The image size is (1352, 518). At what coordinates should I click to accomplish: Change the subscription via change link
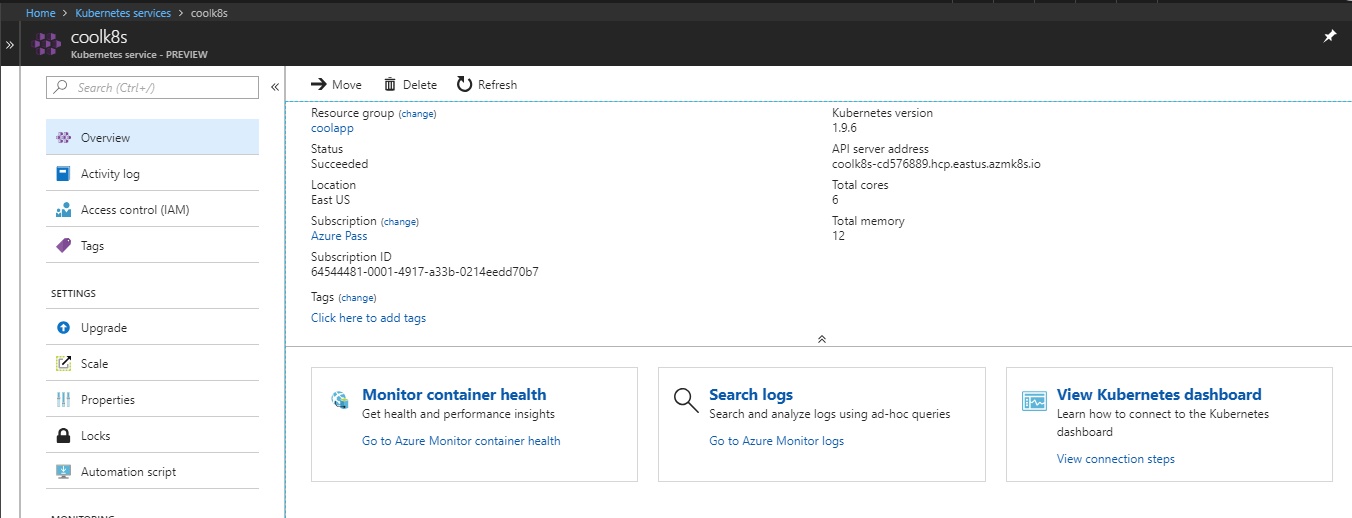tap(400, 222)
